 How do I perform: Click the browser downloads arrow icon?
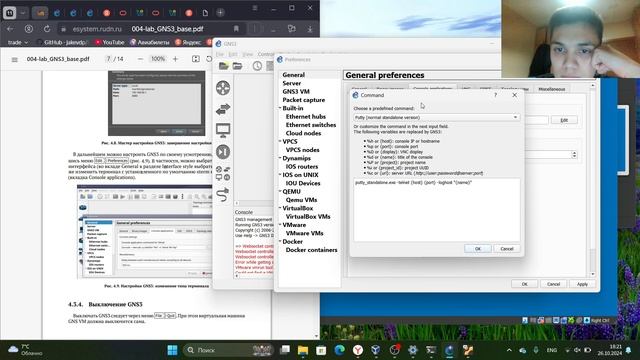coord(310,29)
